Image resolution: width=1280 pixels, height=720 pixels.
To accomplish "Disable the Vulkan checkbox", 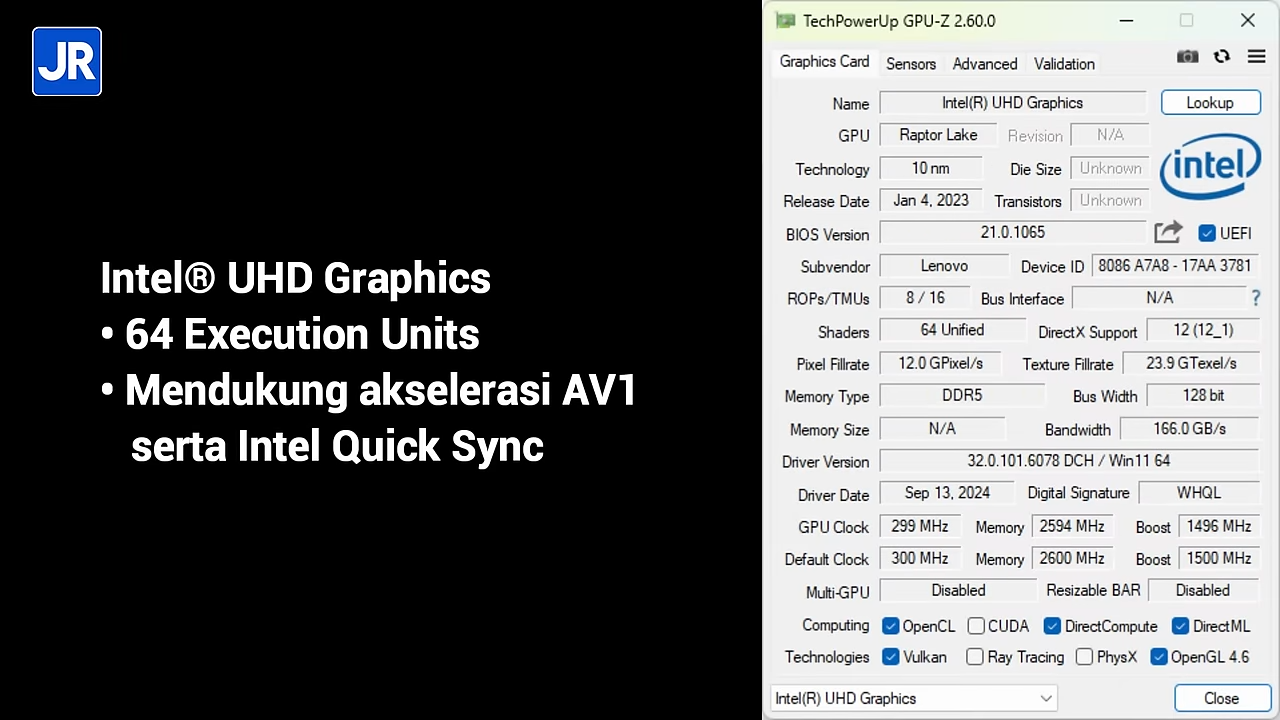I will 890,657.
